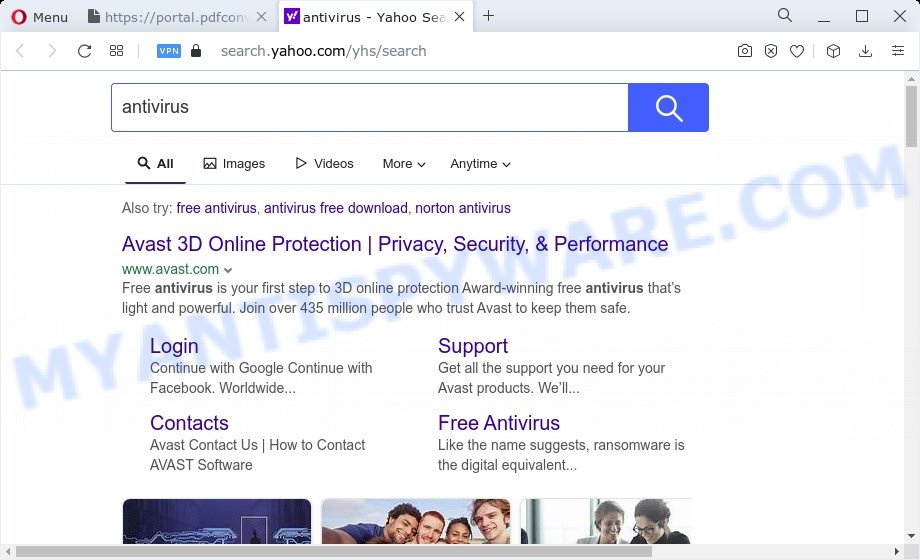Viewport: 920px width, 560px height.
Task: Open the women at laptop thumbnail
Action: 606,521
